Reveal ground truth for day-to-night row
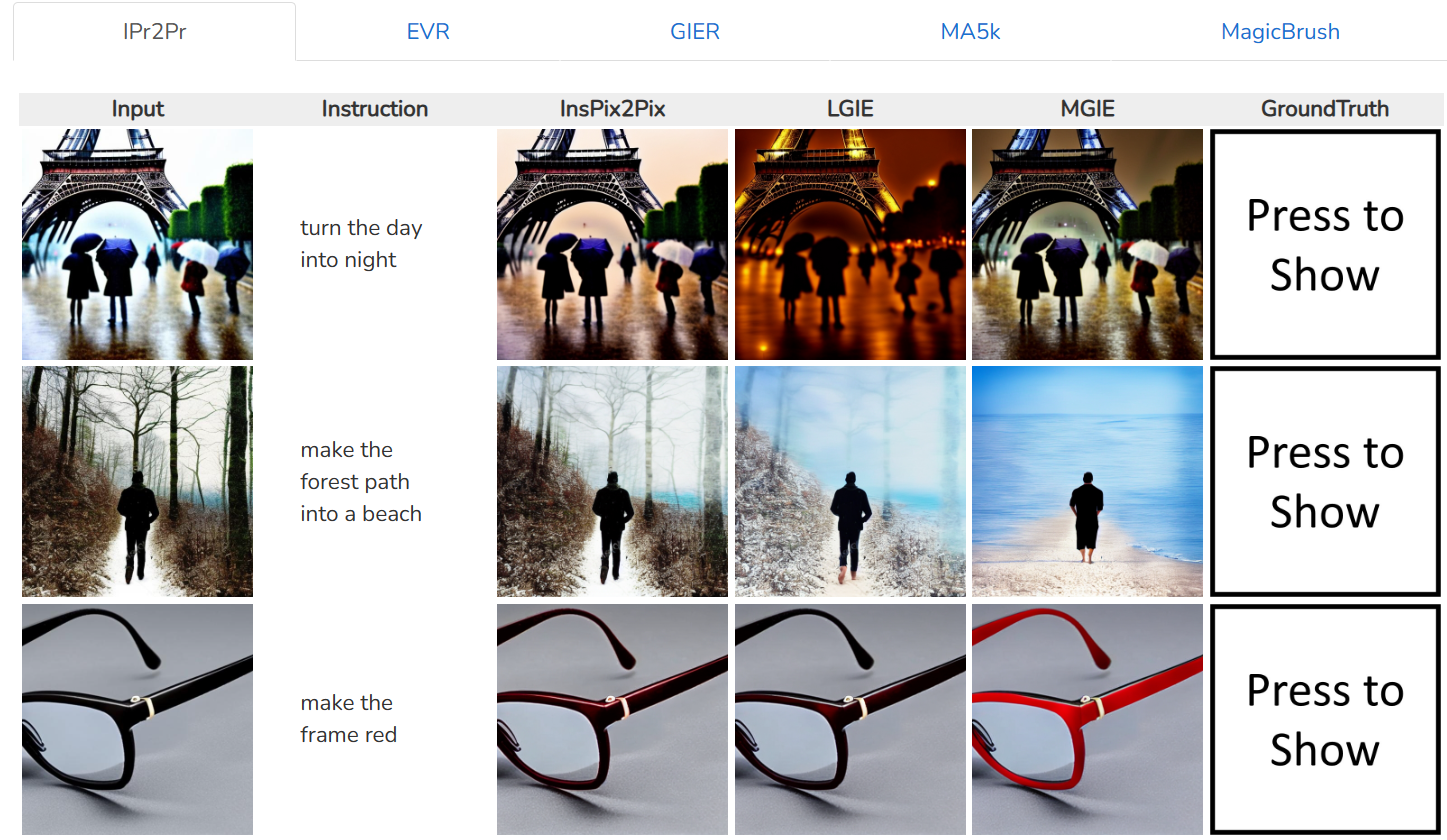Image resolution: width=1447 pixels, height=840 pixels. 1325,244
